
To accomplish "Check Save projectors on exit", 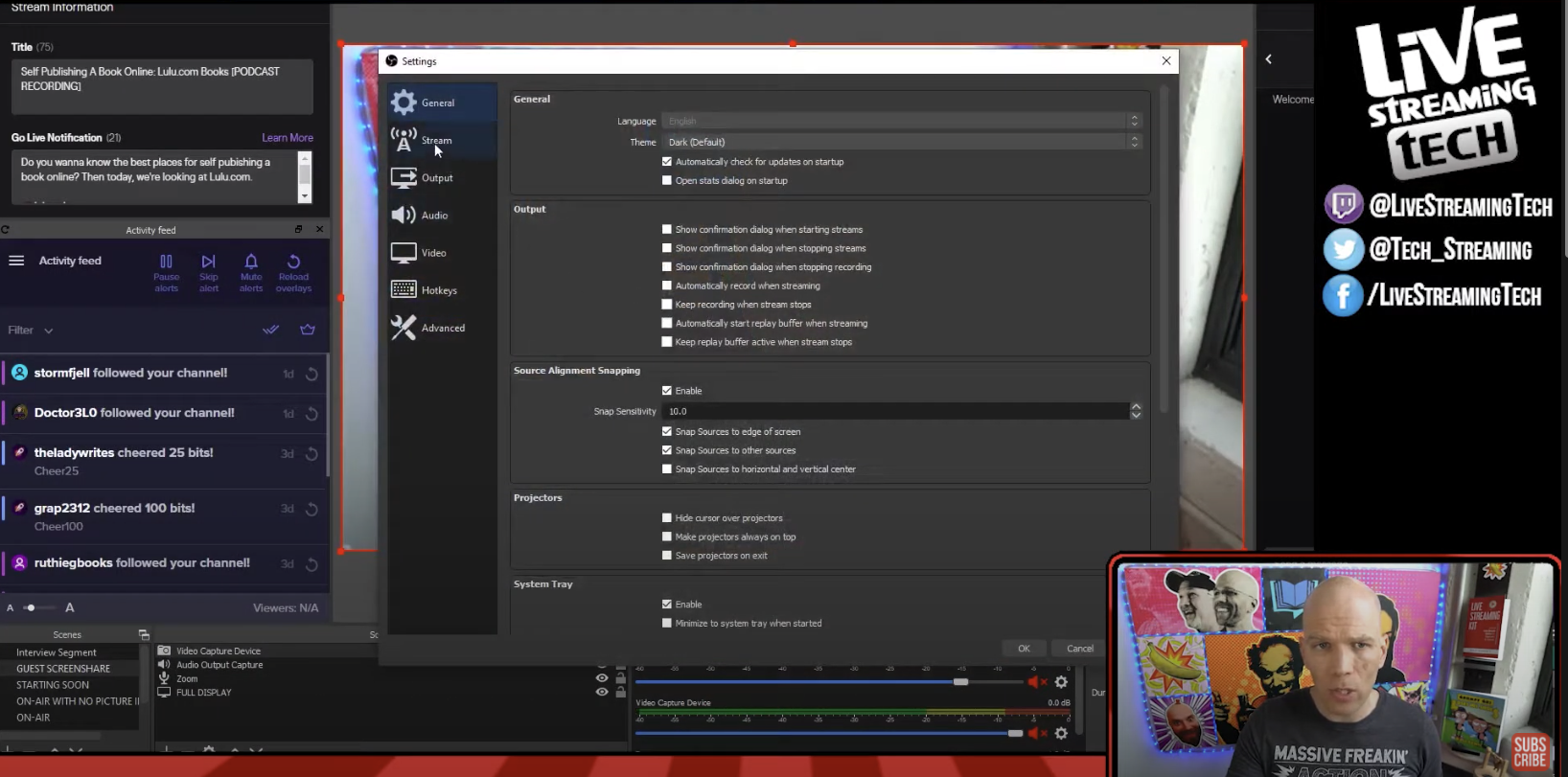I will click(667, 556).
